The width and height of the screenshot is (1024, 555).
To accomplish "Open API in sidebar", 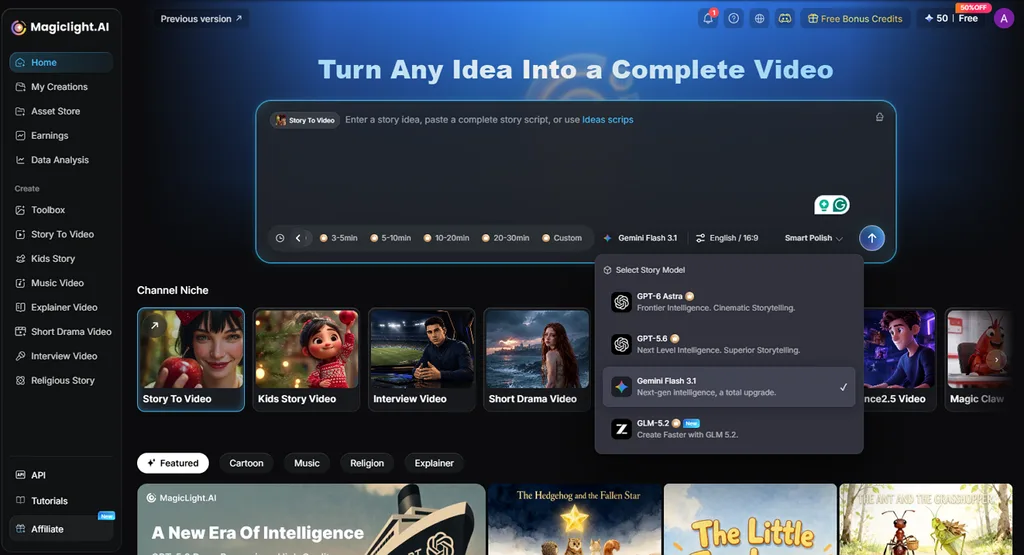I will (x=61, y=475).
